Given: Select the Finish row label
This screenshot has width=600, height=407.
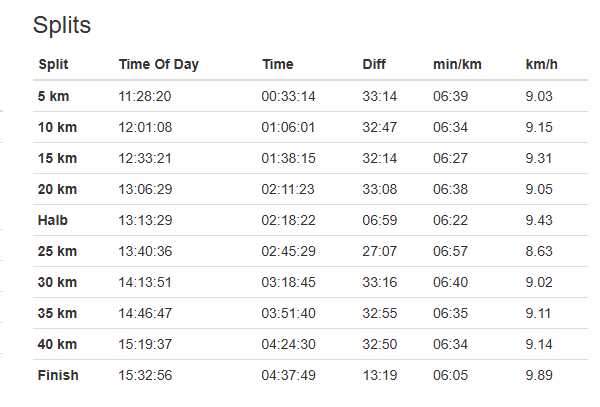Looking at the screenshot, I should point(58,376).
